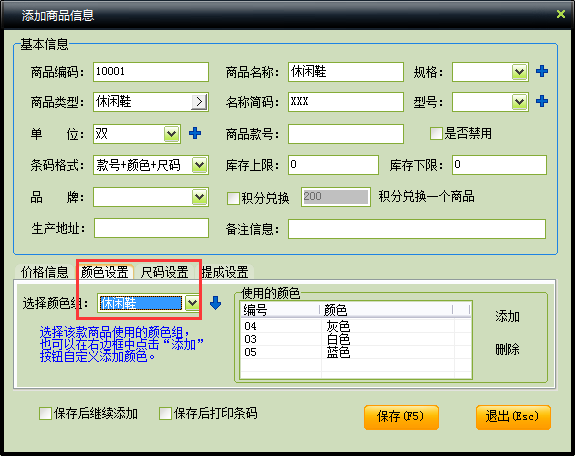This screenshot has height=456, width=575.
Task: Add a new unit via plus icon beside 单位
Action: (x=195, y=133)
